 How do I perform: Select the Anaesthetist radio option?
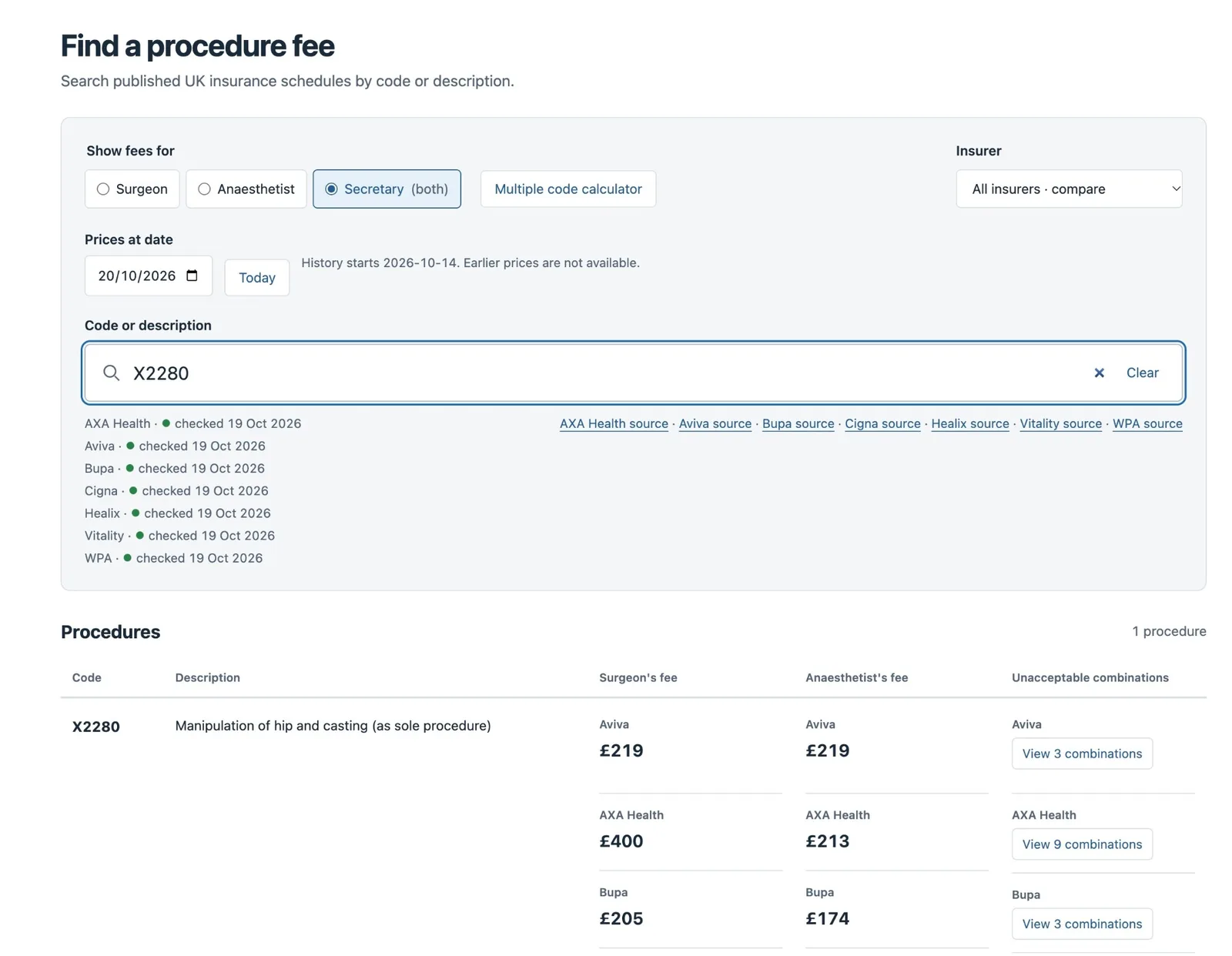(246, 189)
